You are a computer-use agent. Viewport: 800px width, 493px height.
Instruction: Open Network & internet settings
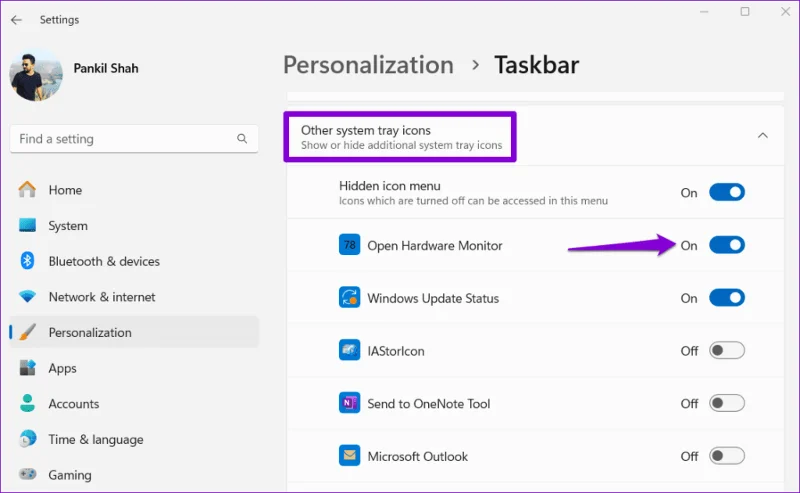(134, 297)
